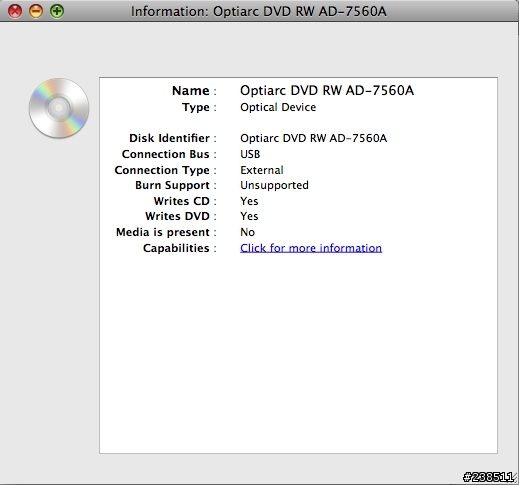Click the 'Media is present' label
This screenshot has height=485, width=519.
(163, 232)
